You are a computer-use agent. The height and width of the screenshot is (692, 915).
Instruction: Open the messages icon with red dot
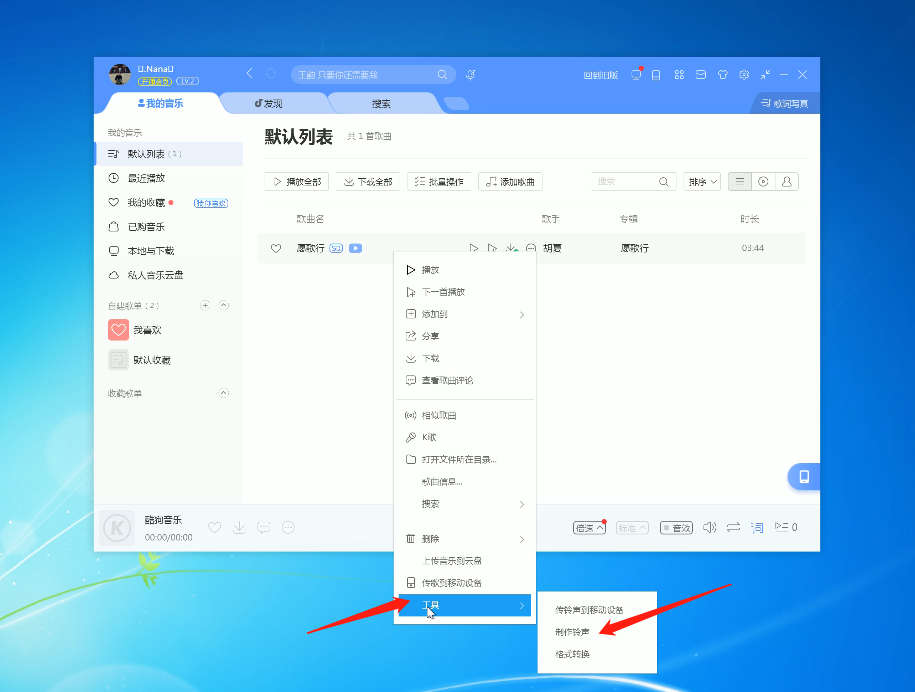pyautogui.click(x=636, y=75)
